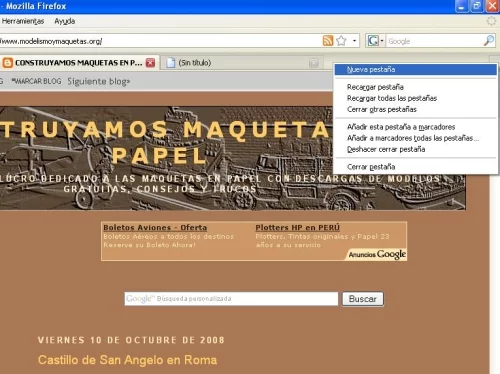The height and width of the screenshot is (374, 500).
Task: Click the blog header banner image
Action: [x=233, y=158]
